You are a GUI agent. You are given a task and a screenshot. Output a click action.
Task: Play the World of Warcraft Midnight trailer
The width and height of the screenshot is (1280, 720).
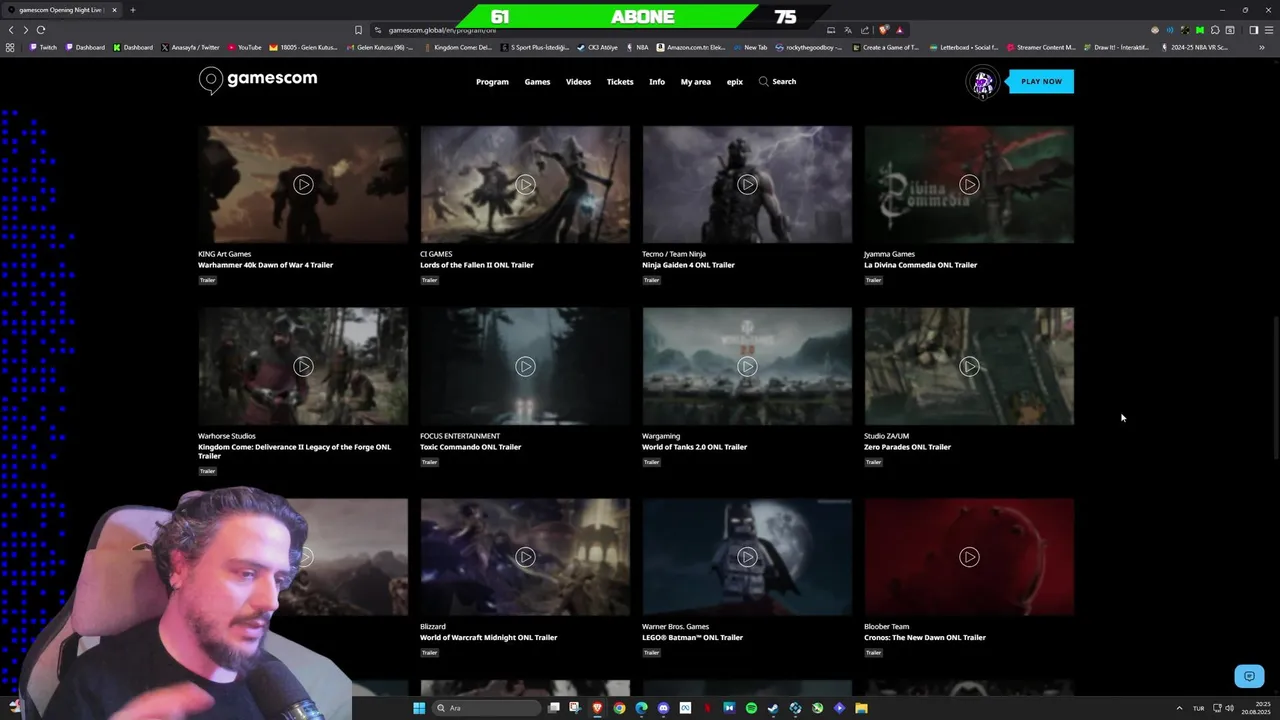(525, 557)
